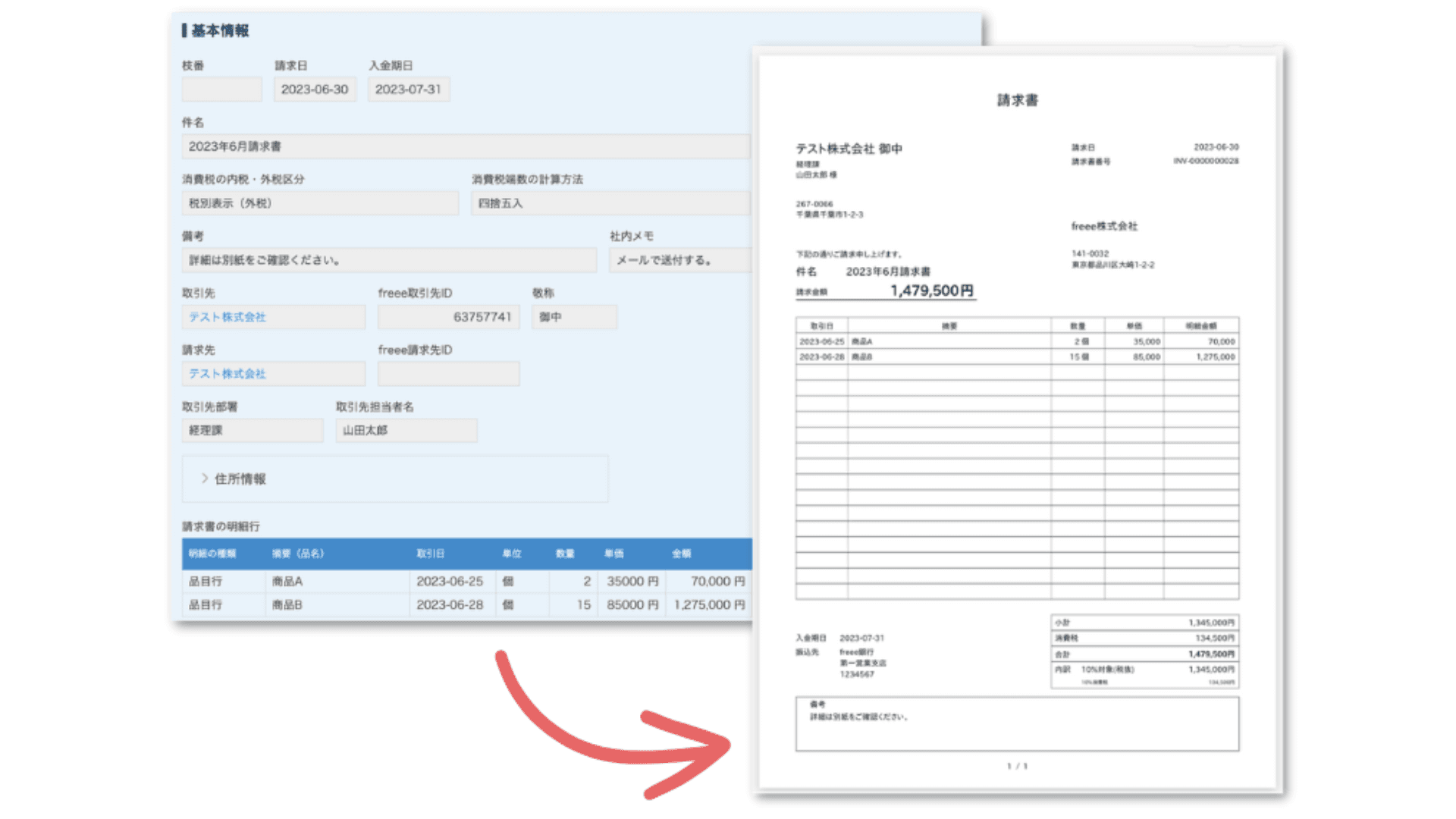Image resolution: width=1456 pixels, height=819 pixels.
Task: Click テスト株式会社 御中 on the invoice preview
Action: coord(849,149)
